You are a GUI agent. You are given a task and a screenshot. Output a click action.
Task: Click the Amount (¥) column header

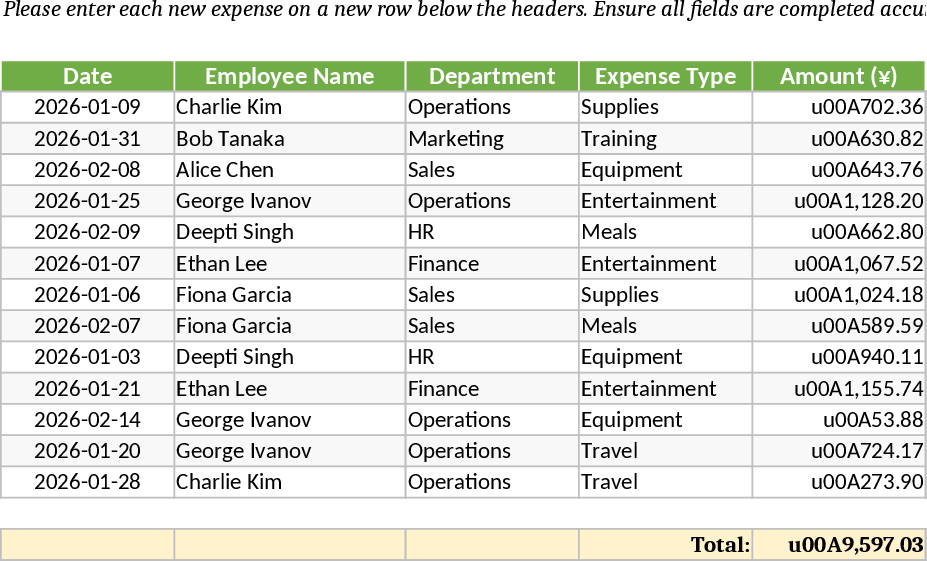point(838,76)
